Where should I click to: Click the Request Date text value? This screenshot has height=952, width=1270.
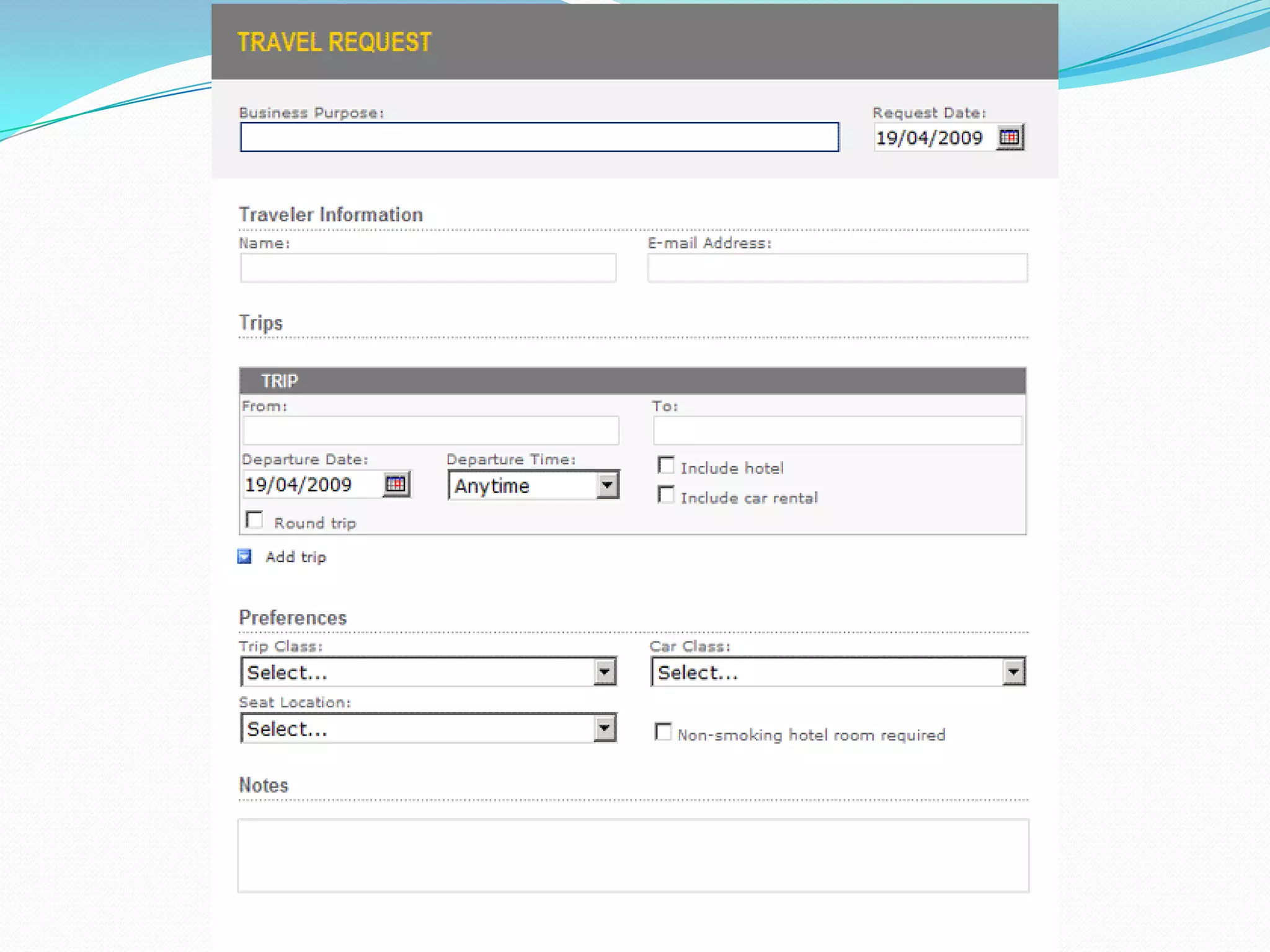[x=929, y=138]
